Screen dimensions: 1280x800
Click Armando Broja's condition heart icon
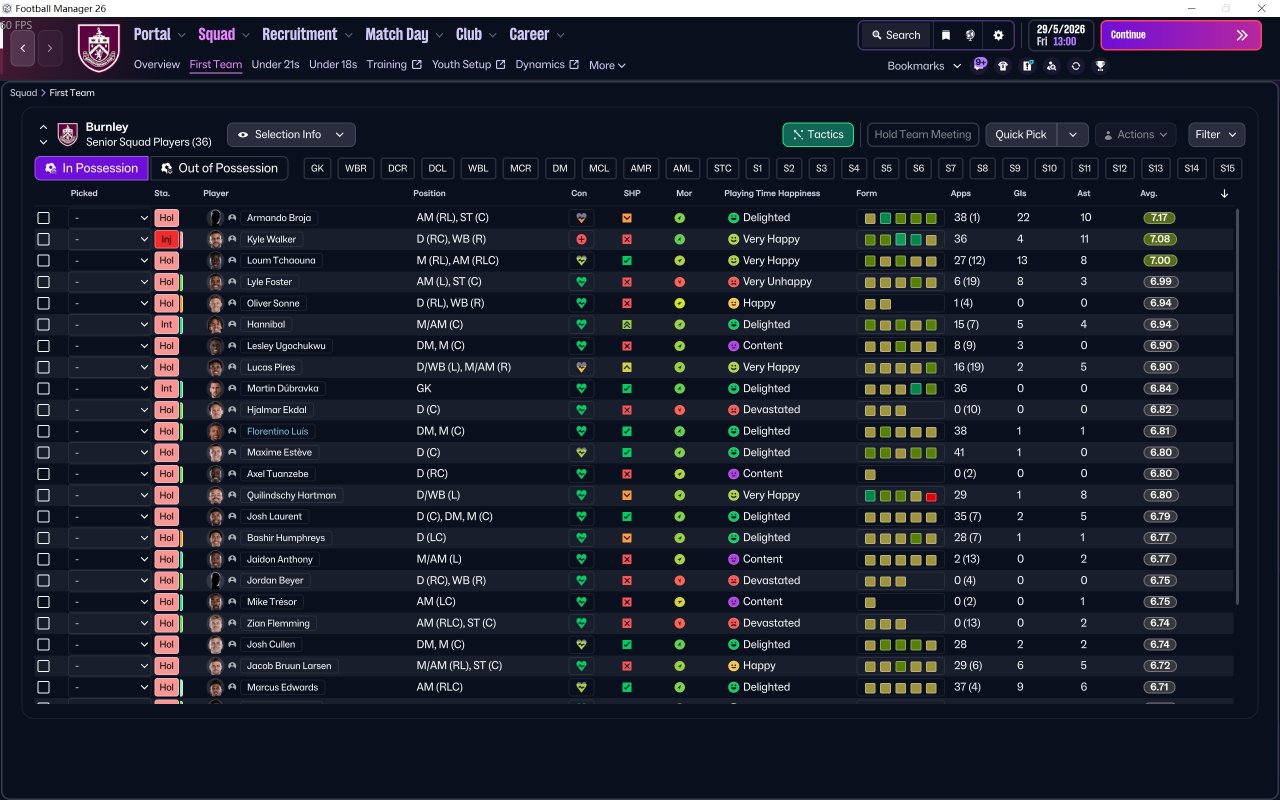(580, 218)
